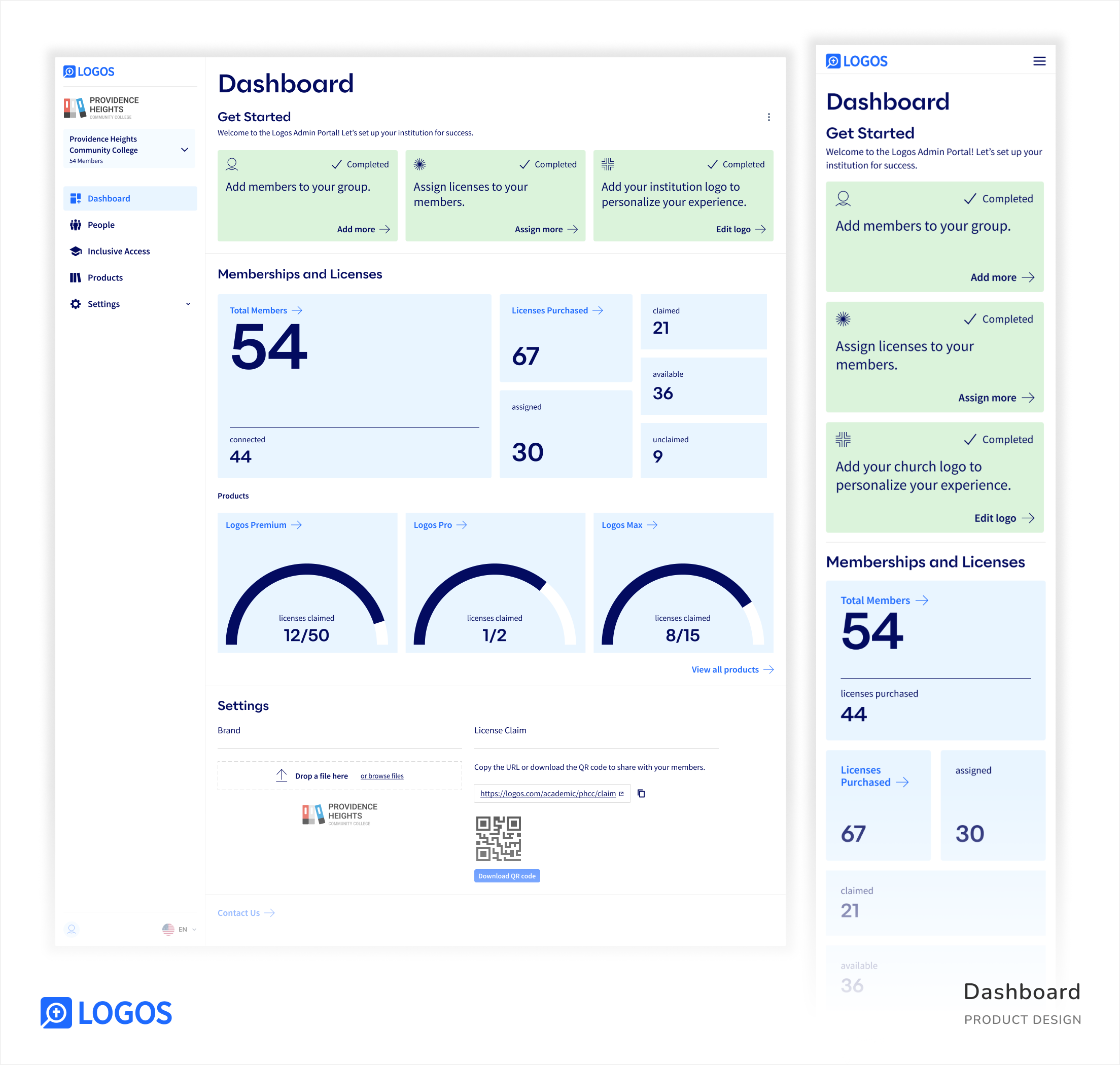
Task: Open the user profile icon in sidebar
Action: (x=72, y=929)
